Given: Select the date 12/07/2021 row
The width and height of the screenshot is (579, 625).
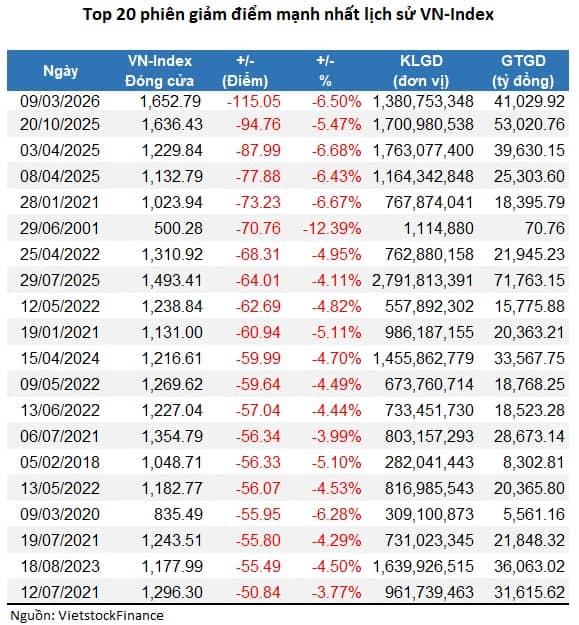Looking at the screenshot, I should [x=288, y=592].
